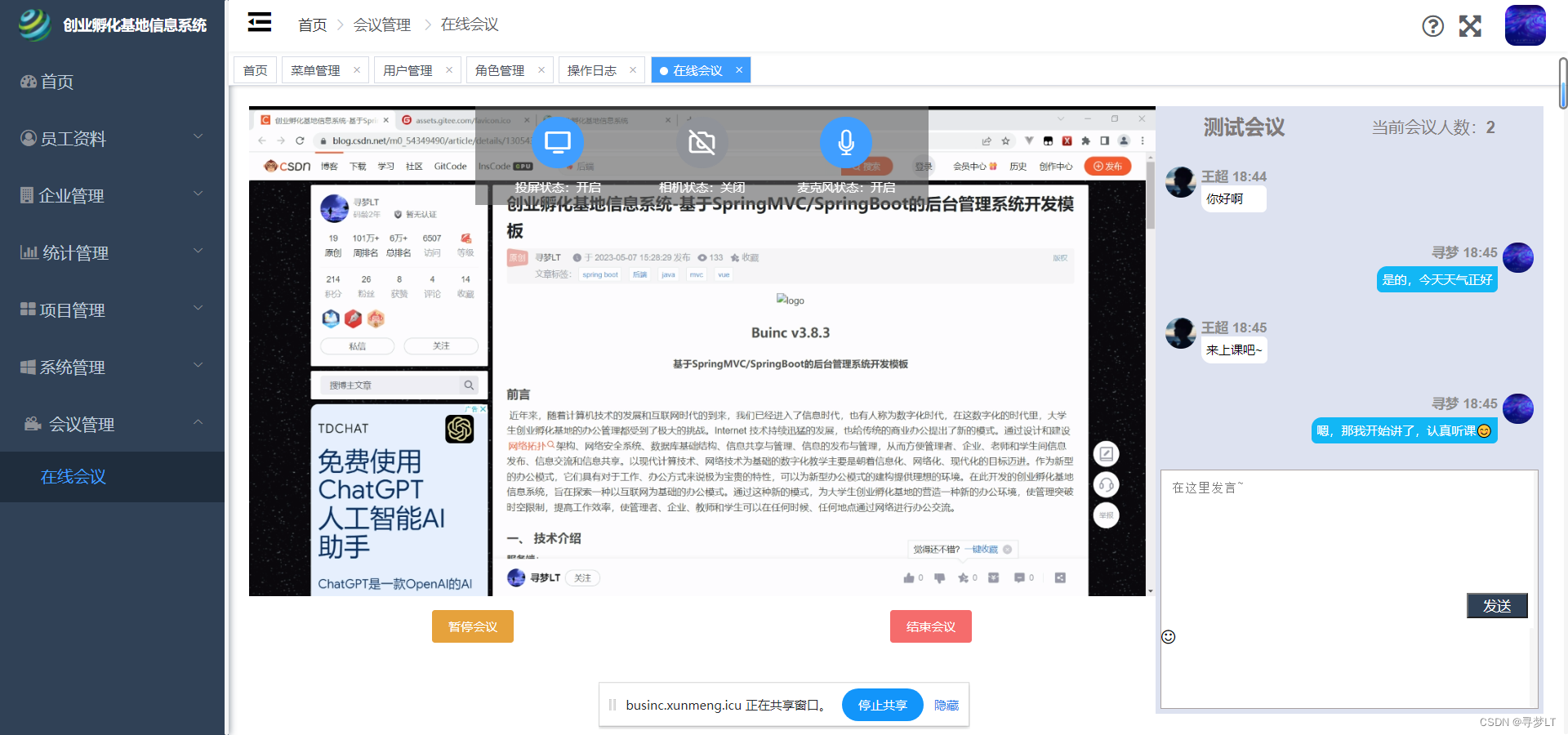Collapse the 会议管理 menu
Screen dimensions: 1568x735
pos(112,424)
